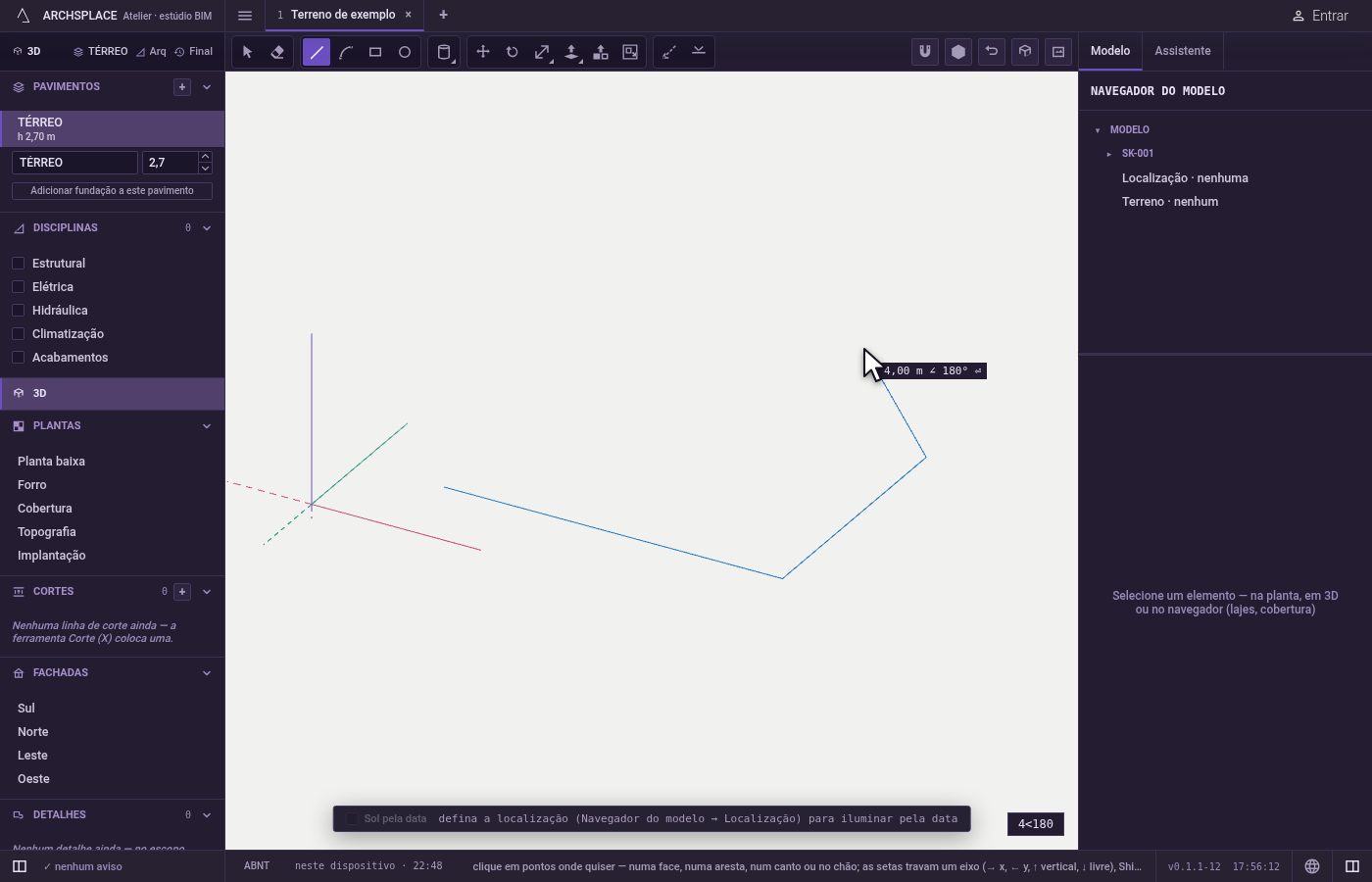Collapse the CORTES section
Image resolution: width=1372 pixels, height=882 pixels.
pyautogui.click(x=207, y=592)
